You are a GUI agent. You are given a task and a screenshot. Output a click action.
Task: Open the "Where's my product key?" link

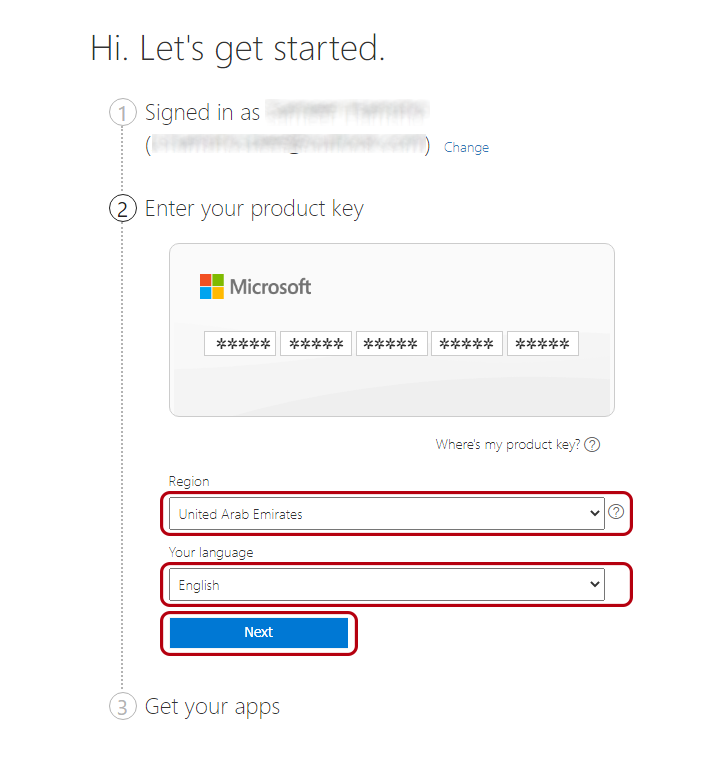pos(507,445)
